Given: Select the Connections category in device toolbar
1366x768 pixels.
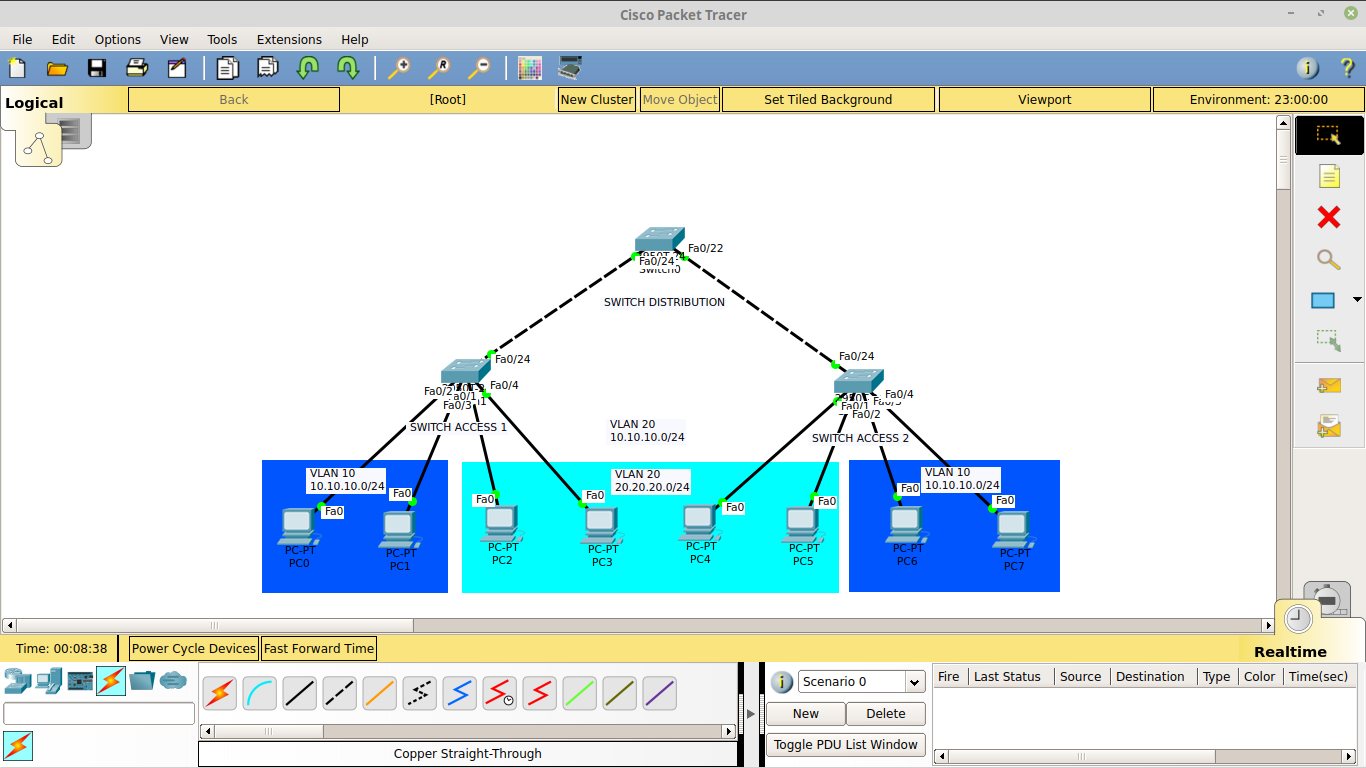Looking at the screenshot, I should coord(110,681).
